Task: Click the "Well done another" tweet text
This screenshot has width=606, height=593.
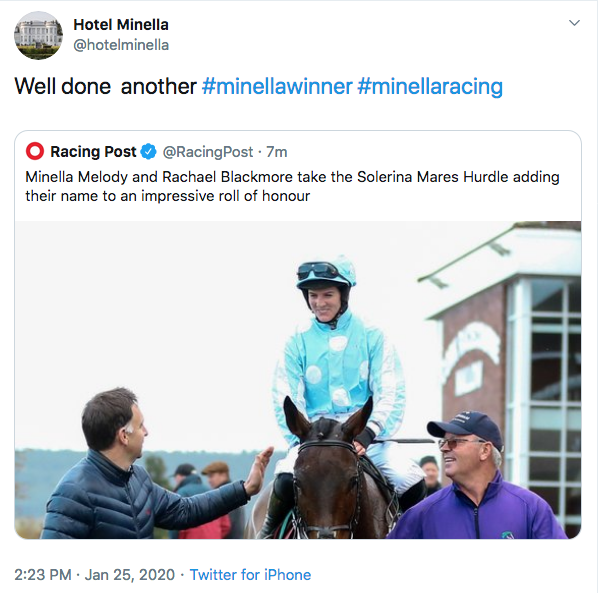Action: (x=105, y=86)
